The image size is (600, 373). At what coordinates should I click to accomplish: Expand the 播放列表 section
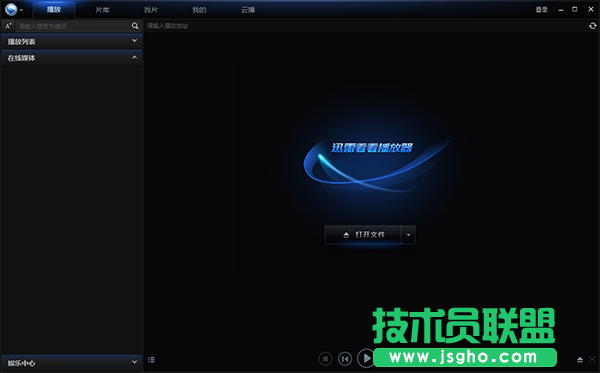72,41
